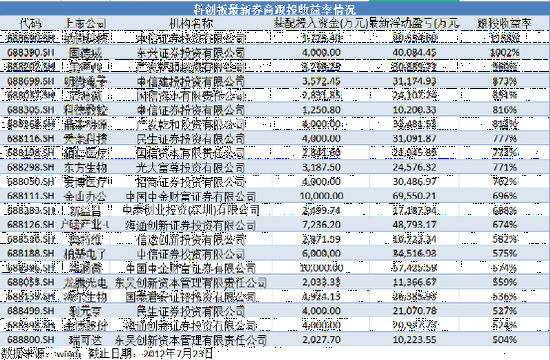The height and width of the screenshot is (360, 550).
Task: Select the 1002% return cell
Action: [504, 53]
